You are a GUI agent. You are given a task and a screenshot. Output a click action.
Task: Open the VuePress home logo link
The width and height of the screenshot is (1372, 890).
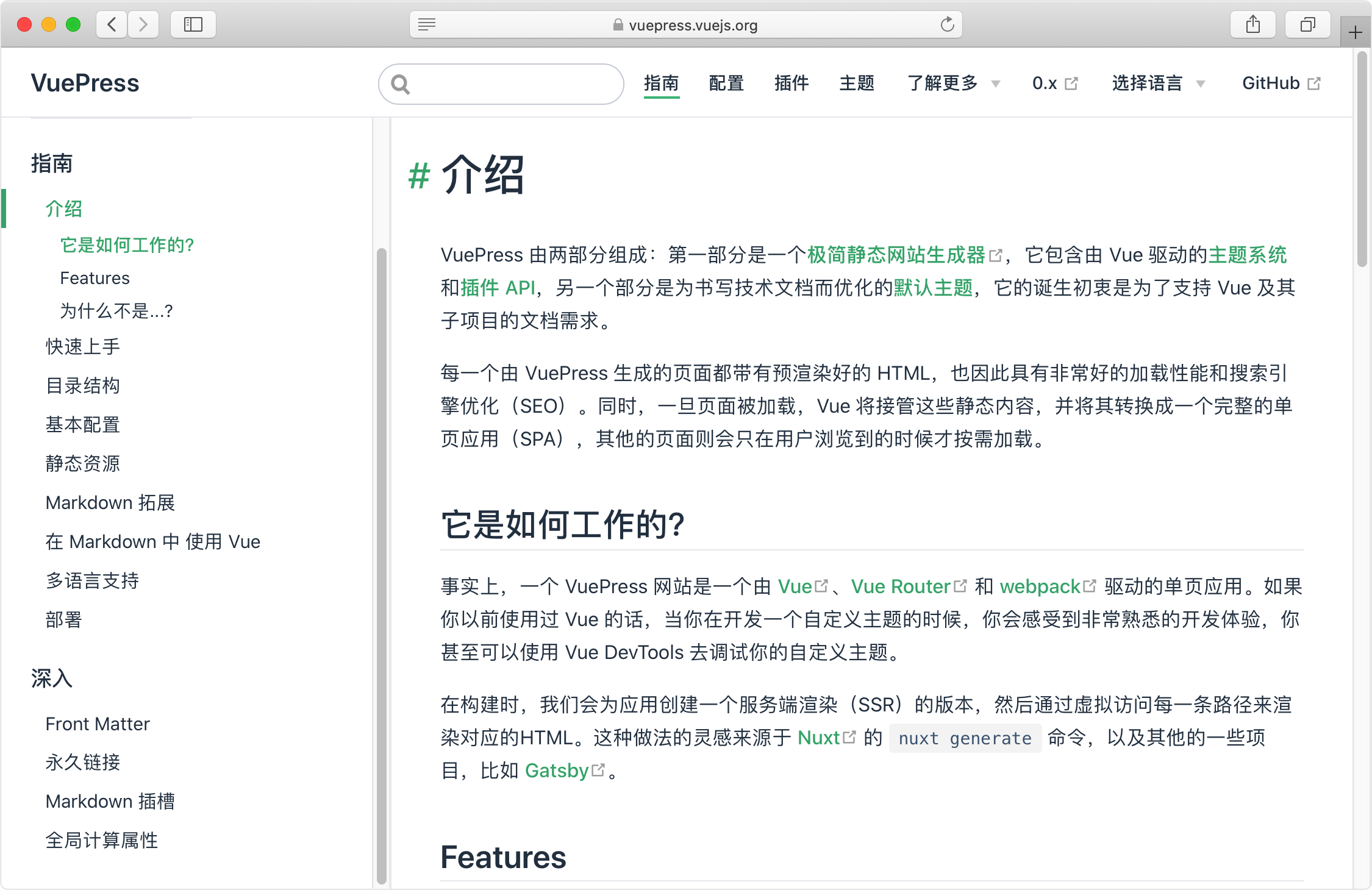pos(85,83)
